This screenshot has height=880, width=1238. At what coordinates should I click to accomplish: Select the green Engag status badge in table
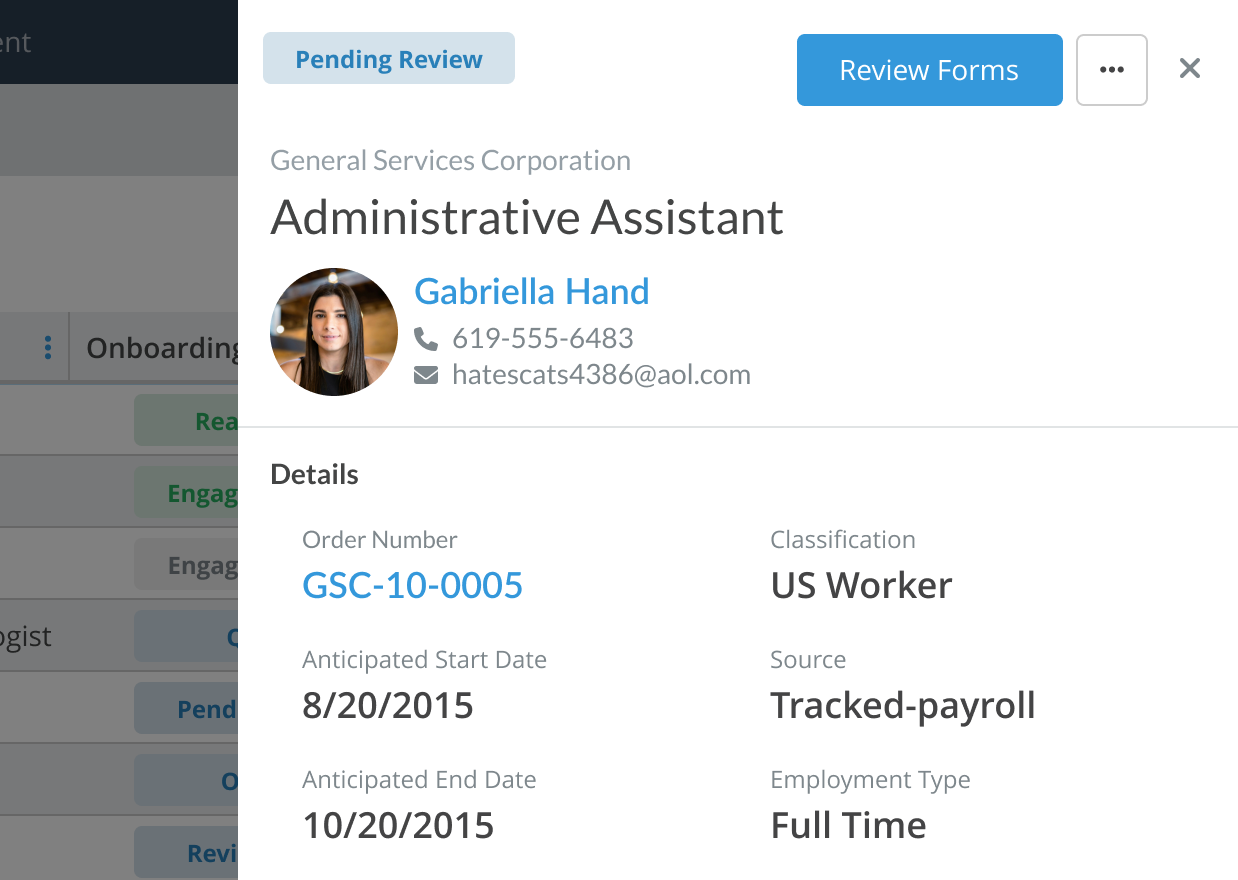coord(187,493)
